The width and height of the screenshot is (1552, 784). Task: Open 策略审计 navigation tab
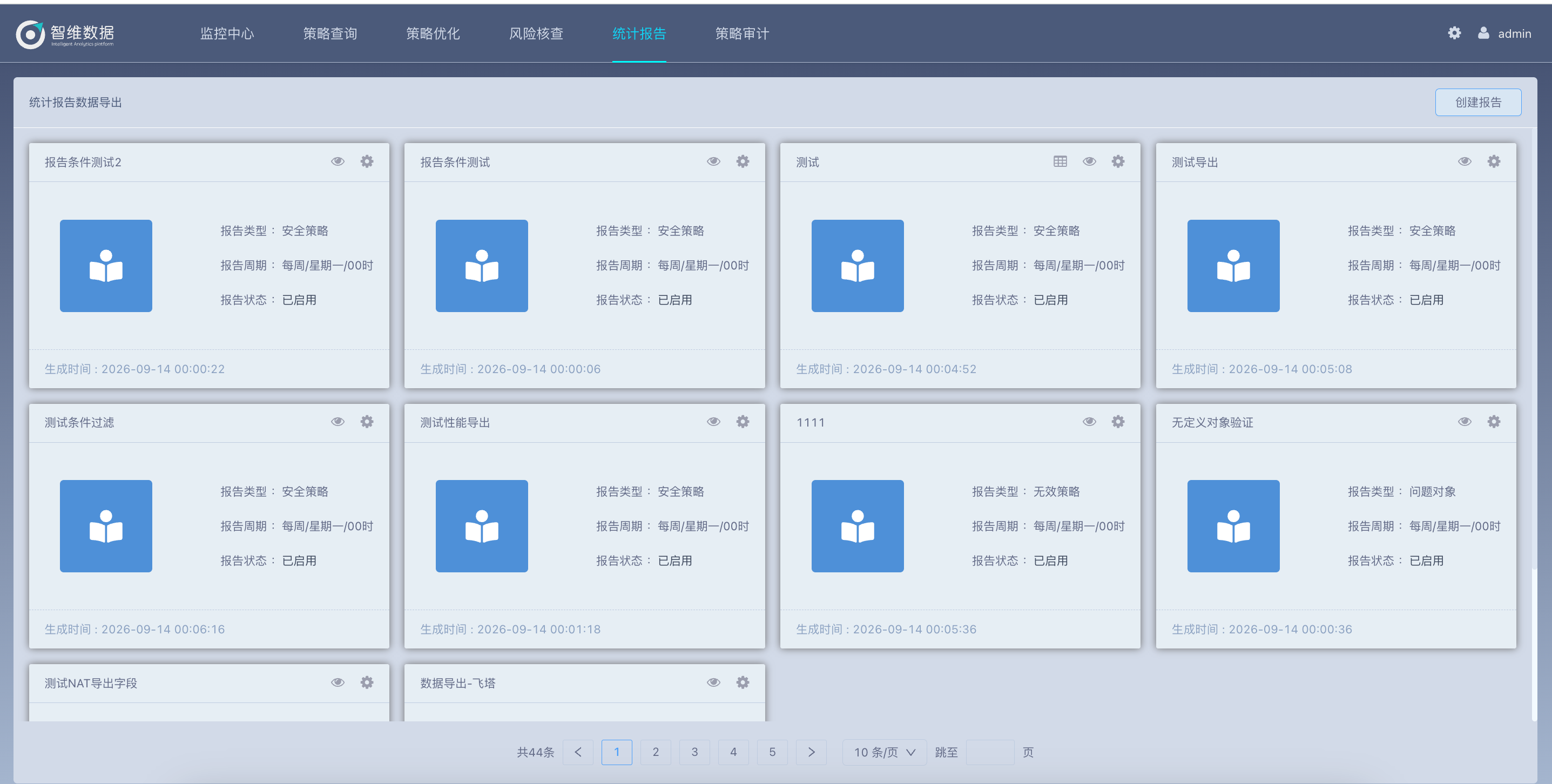[743, 33]
